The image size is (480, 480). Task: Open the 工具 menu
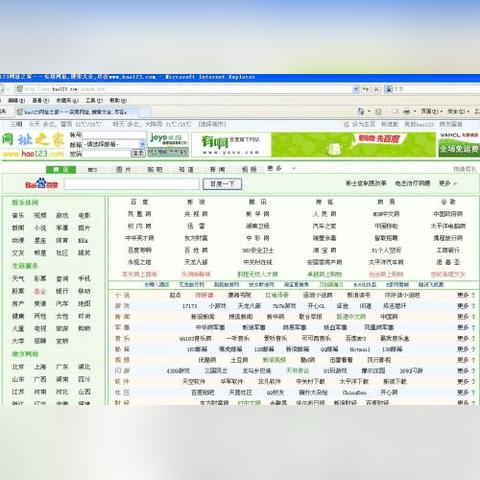pyautogui.click(x=94, y=100)
